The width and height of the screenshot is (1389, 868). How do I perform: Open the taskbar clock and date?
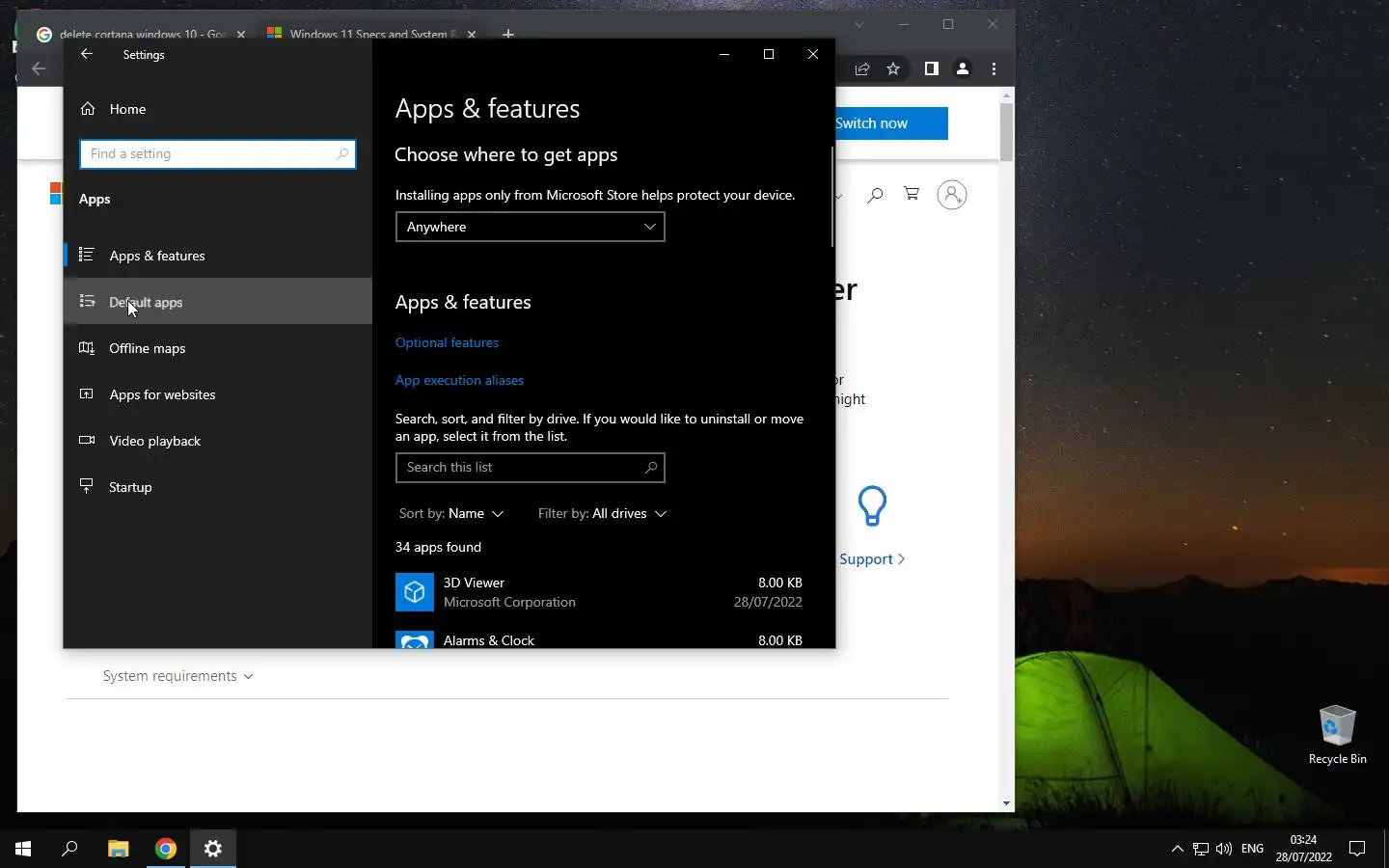[x=1303, y=849]
